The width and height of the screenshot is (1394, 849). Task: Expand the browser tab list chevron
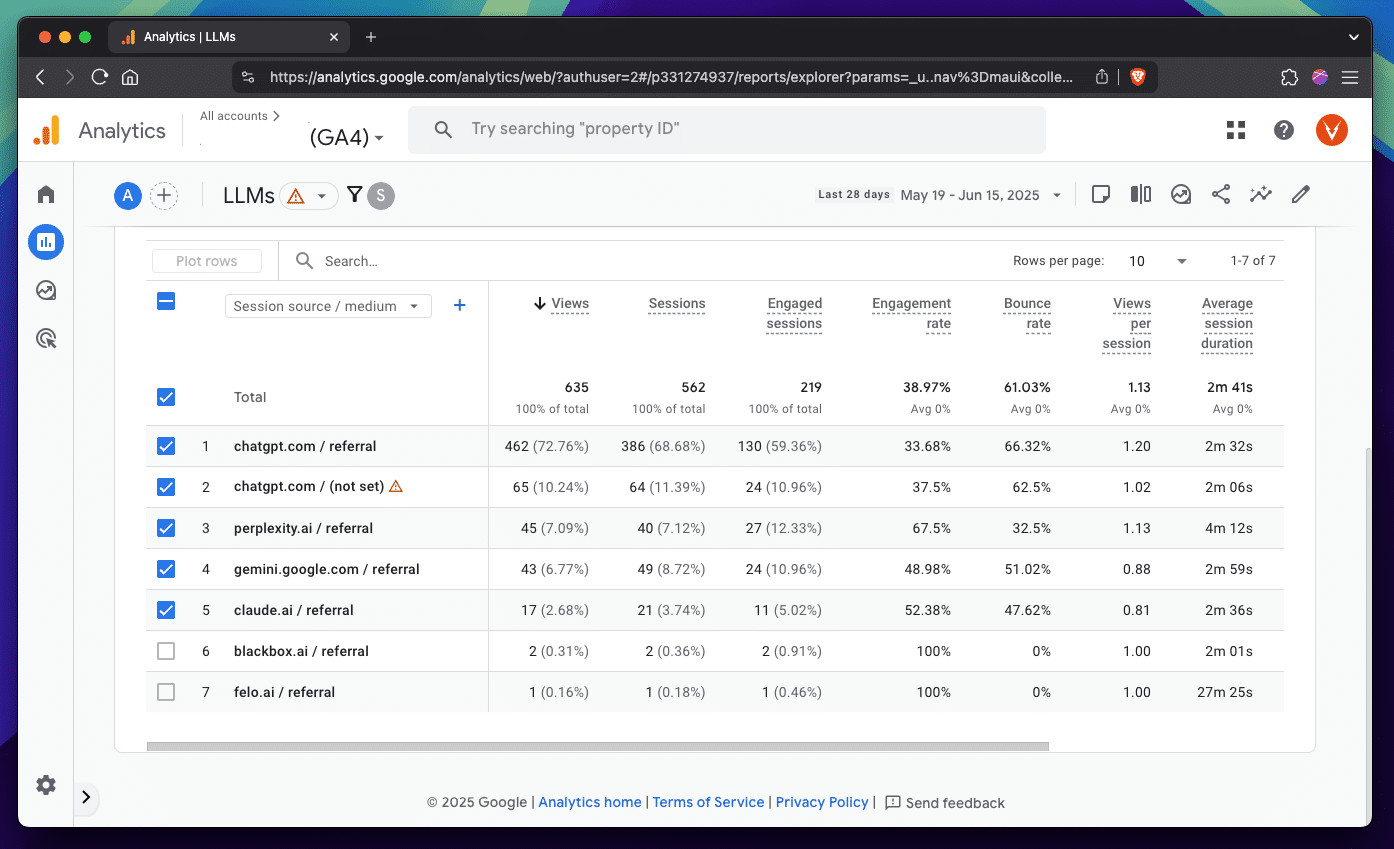pos(1353,37)
